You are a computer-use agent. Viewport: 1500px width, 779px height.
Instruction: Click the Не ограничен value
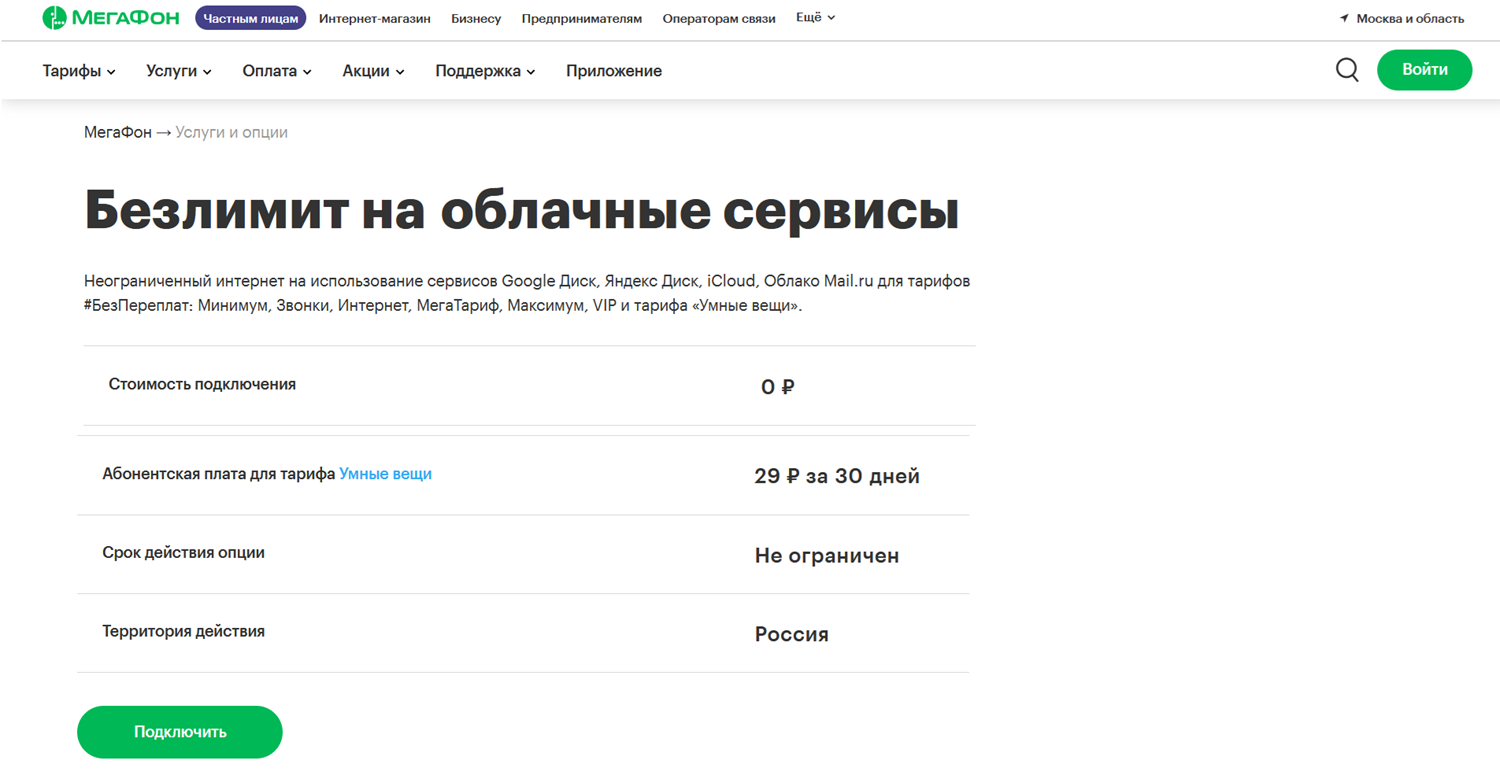click(827, 556)
